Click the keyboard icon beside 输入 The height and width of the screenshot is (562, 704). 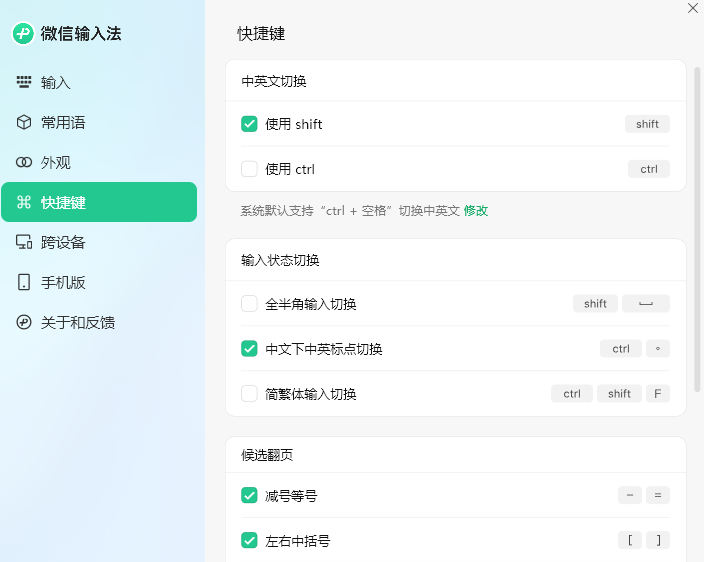[x=24, y=83]
